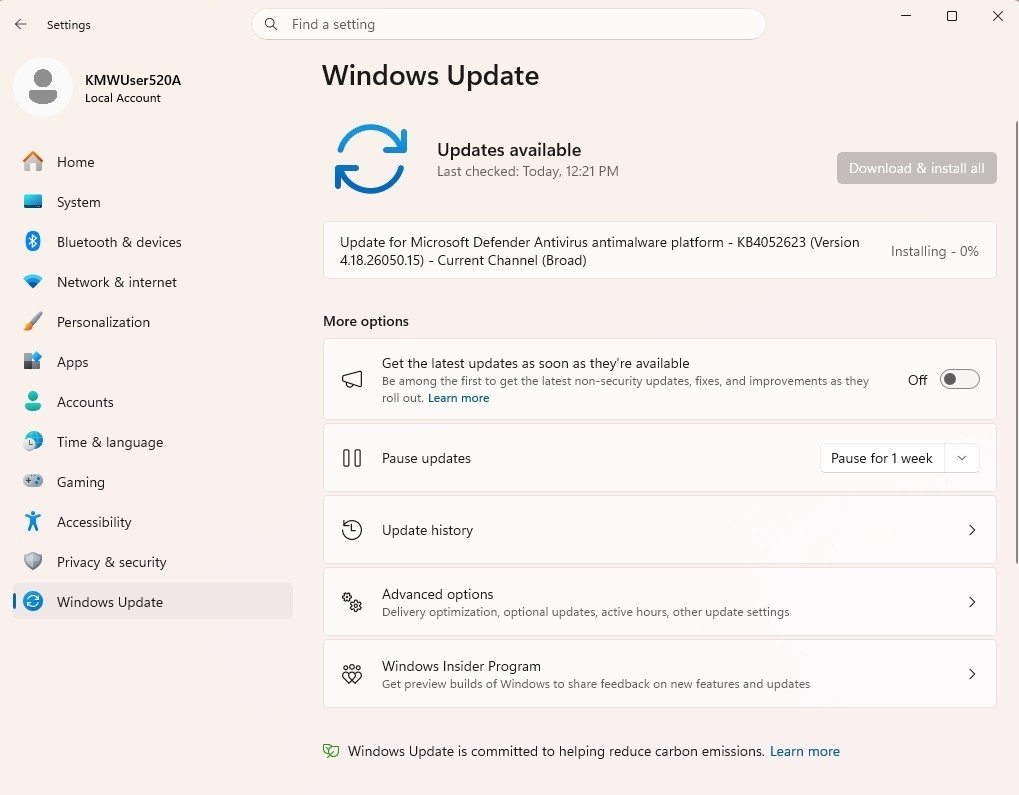The image size is (1019, 795).
Task: Click the Accounts person icon
Action: click(x=32, y=401)
